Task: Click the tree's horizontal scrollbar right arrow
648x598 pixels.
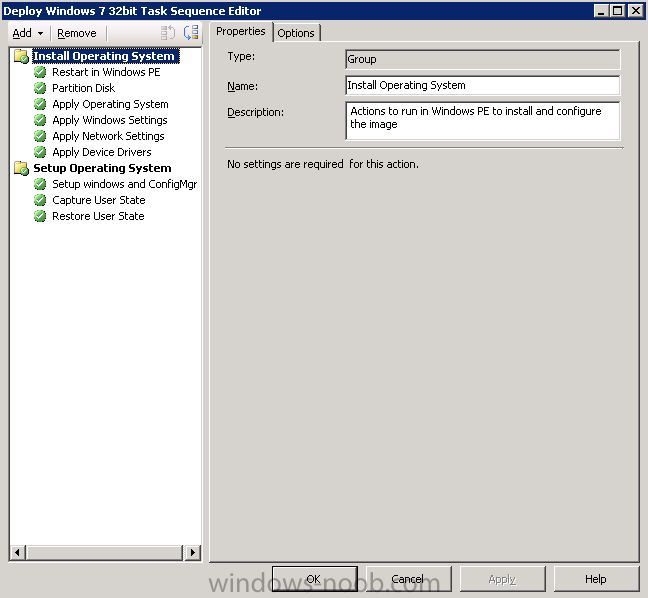Action: [193, 552]
